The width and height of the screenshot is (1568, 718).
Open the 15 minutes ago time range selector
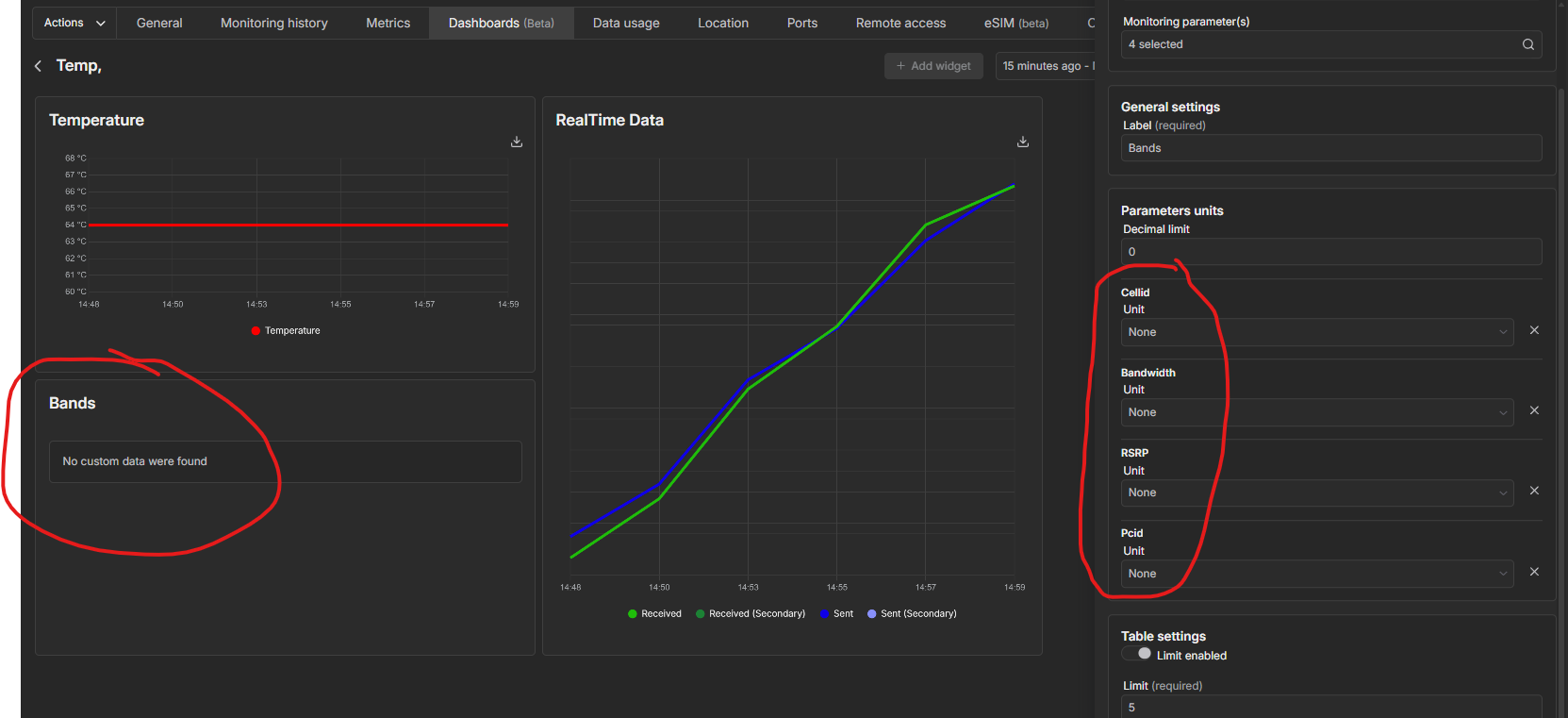(1046, 66)
